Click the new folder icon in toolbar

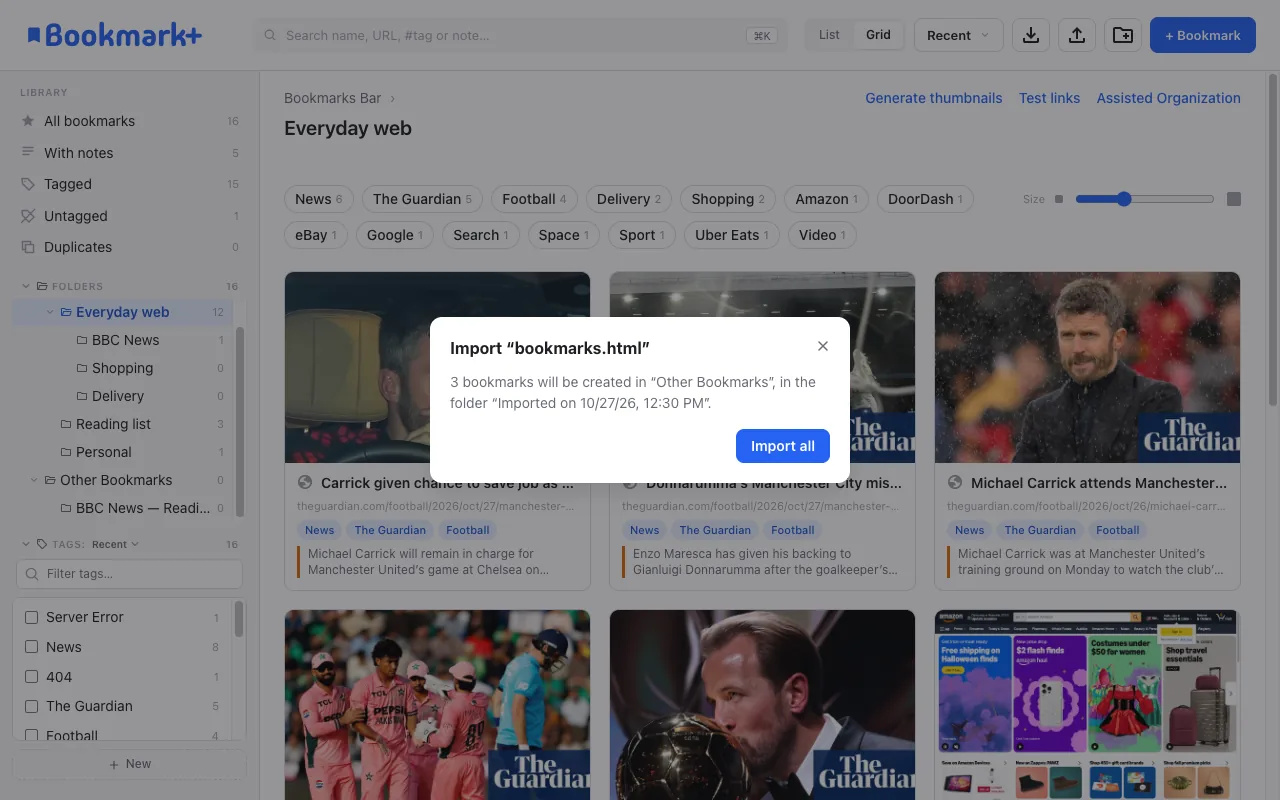(x=1123, y=35)
